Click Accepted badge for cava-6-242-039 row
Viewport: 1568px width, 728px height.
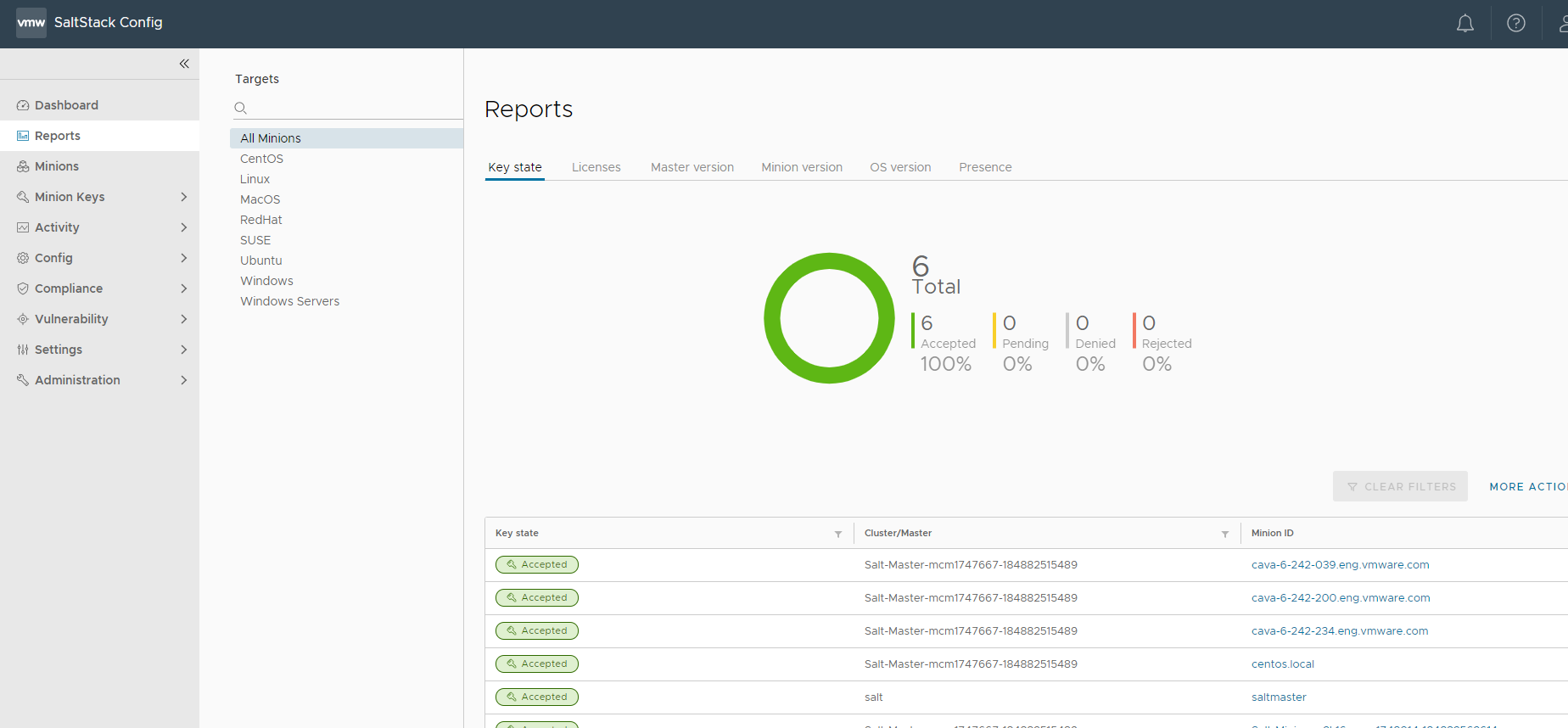(537, 565)
